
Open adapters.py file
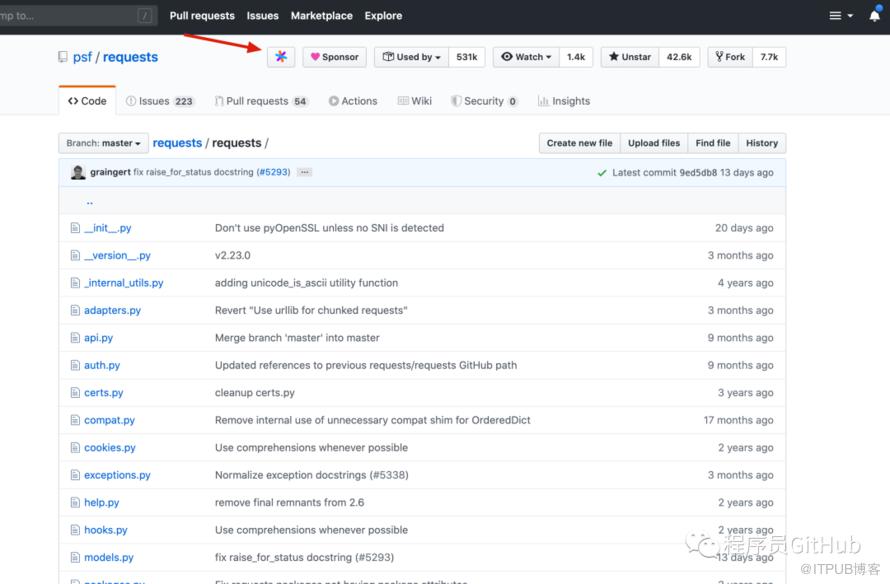(x=112, y=310)
